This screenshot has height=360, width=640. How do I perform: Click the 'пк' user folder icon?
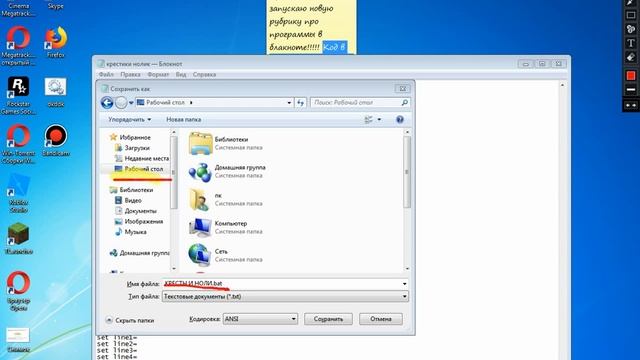pos(200,199)
